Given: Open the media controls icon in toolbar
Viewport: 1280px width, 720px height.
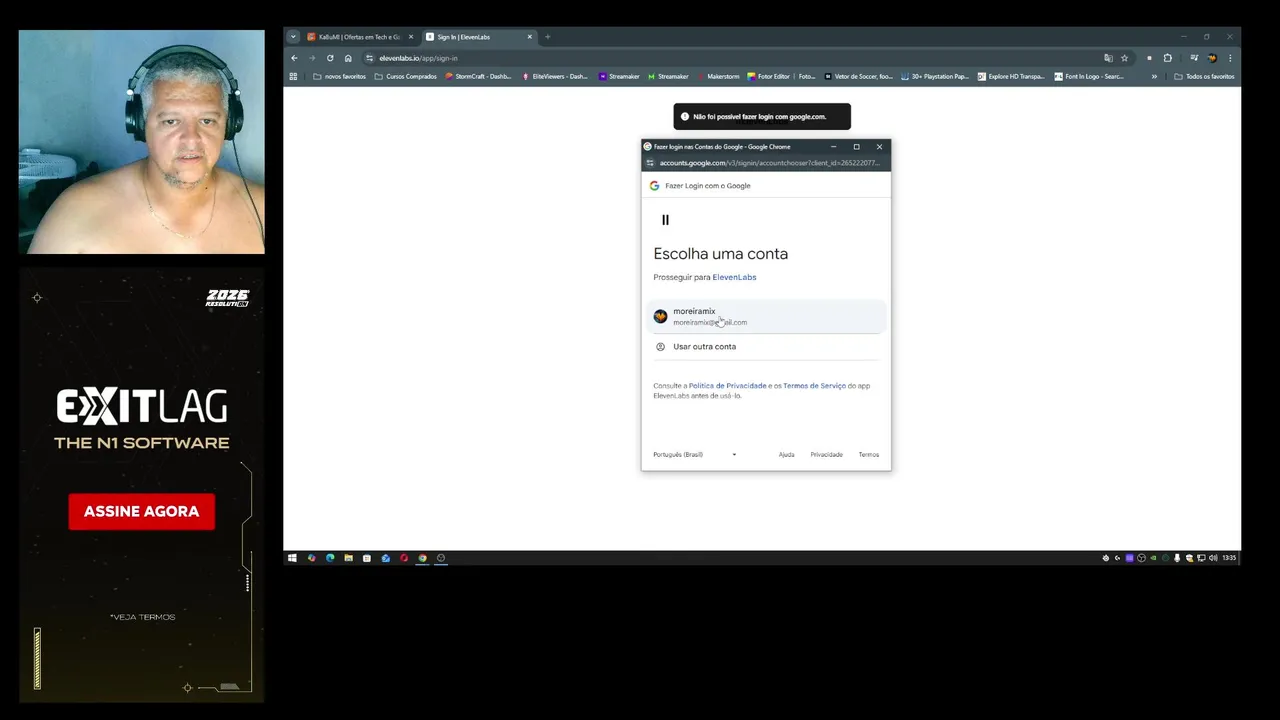Looking at the screenshot, I should (x=1194, y=58).
